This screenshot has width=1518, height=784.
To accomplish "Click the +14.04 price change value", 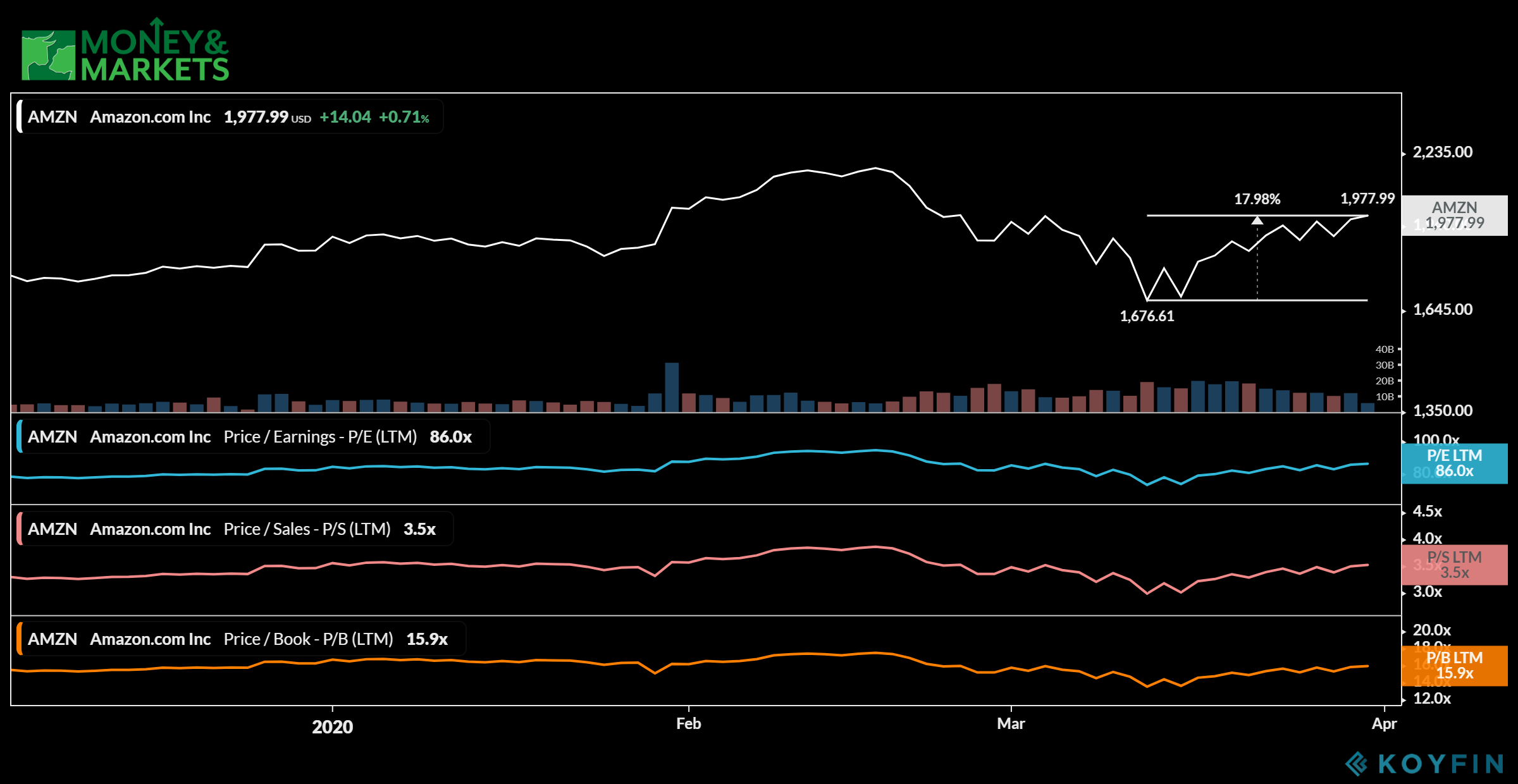I will click(x=345, y=117).
